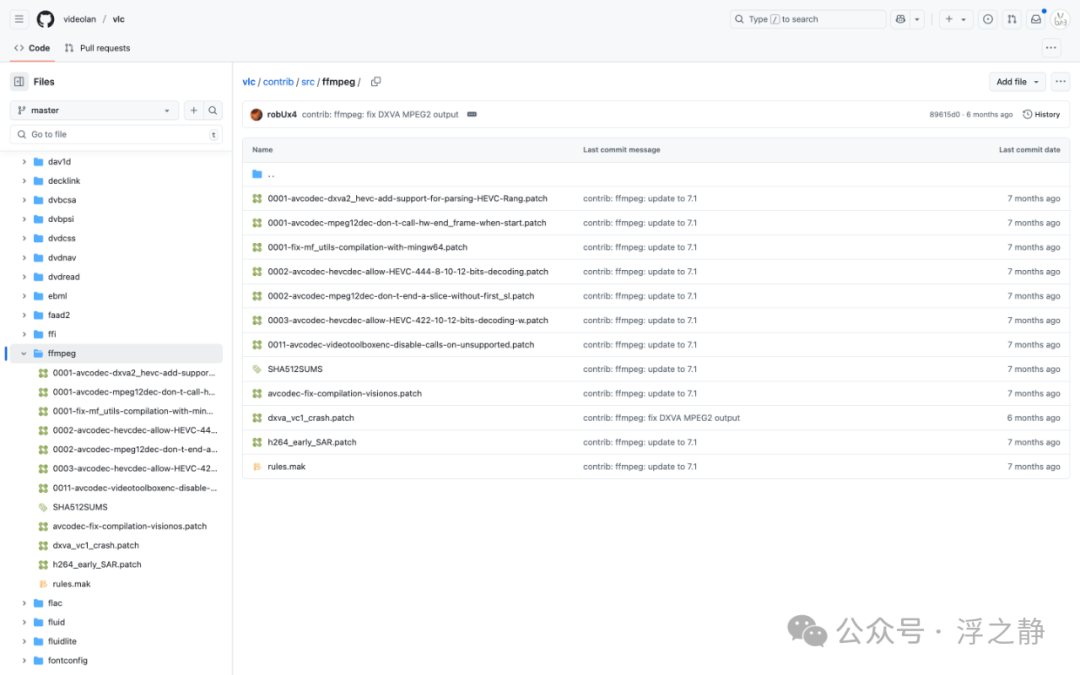Go to the GitHub homepage logo
Viewport: 1080px width, 675px height.
[x=45, y=19]
